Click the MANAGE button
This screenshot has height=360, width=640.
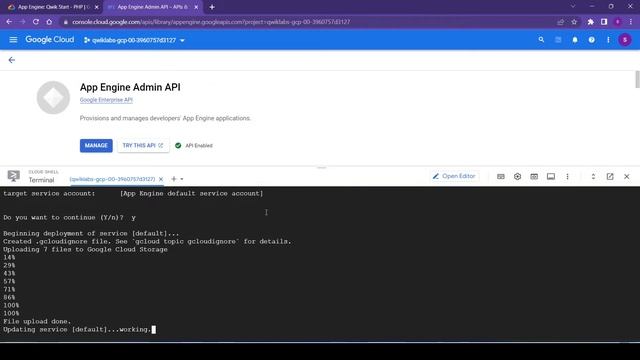[96, 145]
